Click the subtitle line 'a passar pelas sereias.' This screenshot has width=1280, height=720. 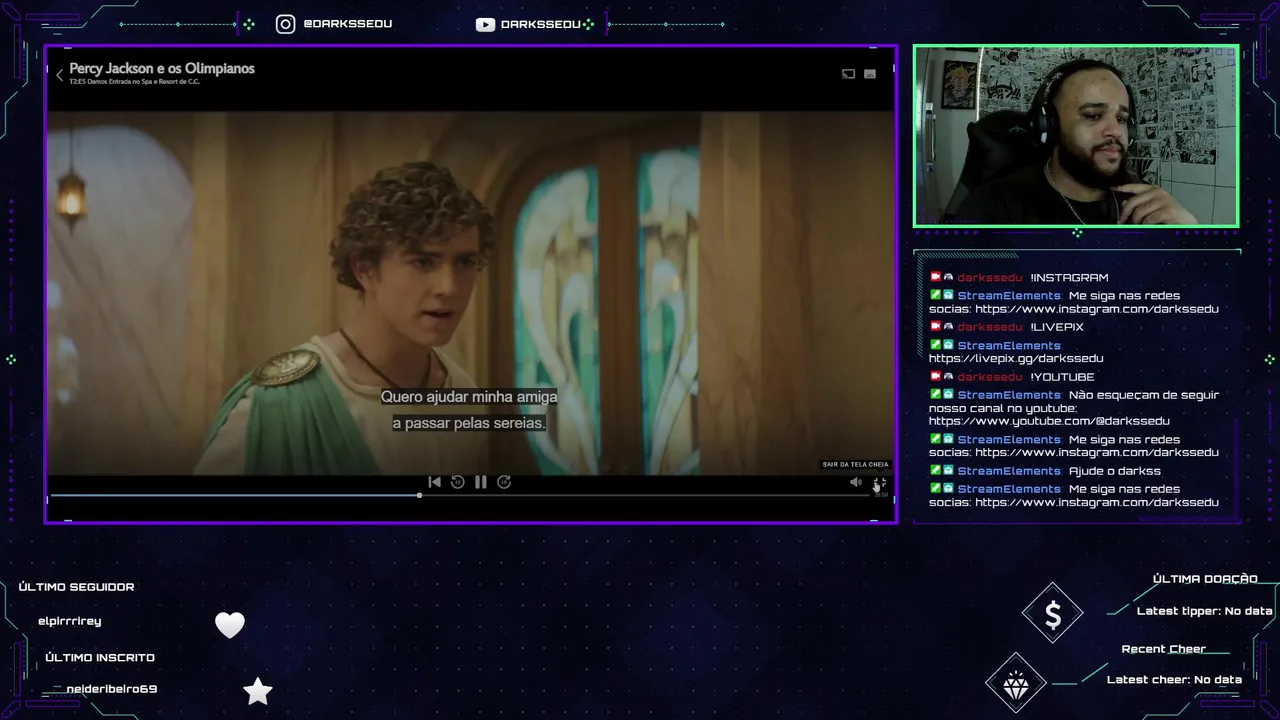point(469,423)
